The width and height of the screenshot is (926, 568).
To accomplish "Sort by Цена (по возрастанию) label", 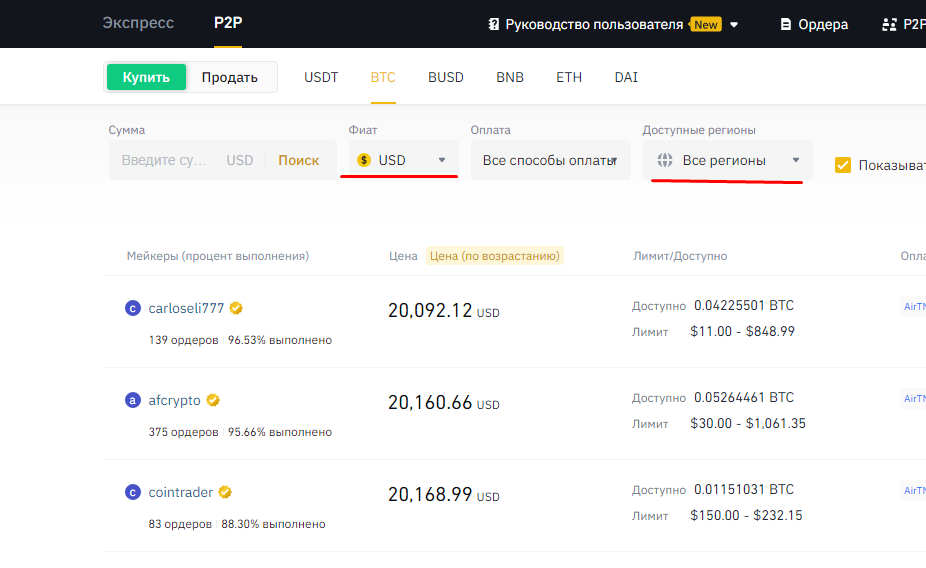I will (494, 256).
